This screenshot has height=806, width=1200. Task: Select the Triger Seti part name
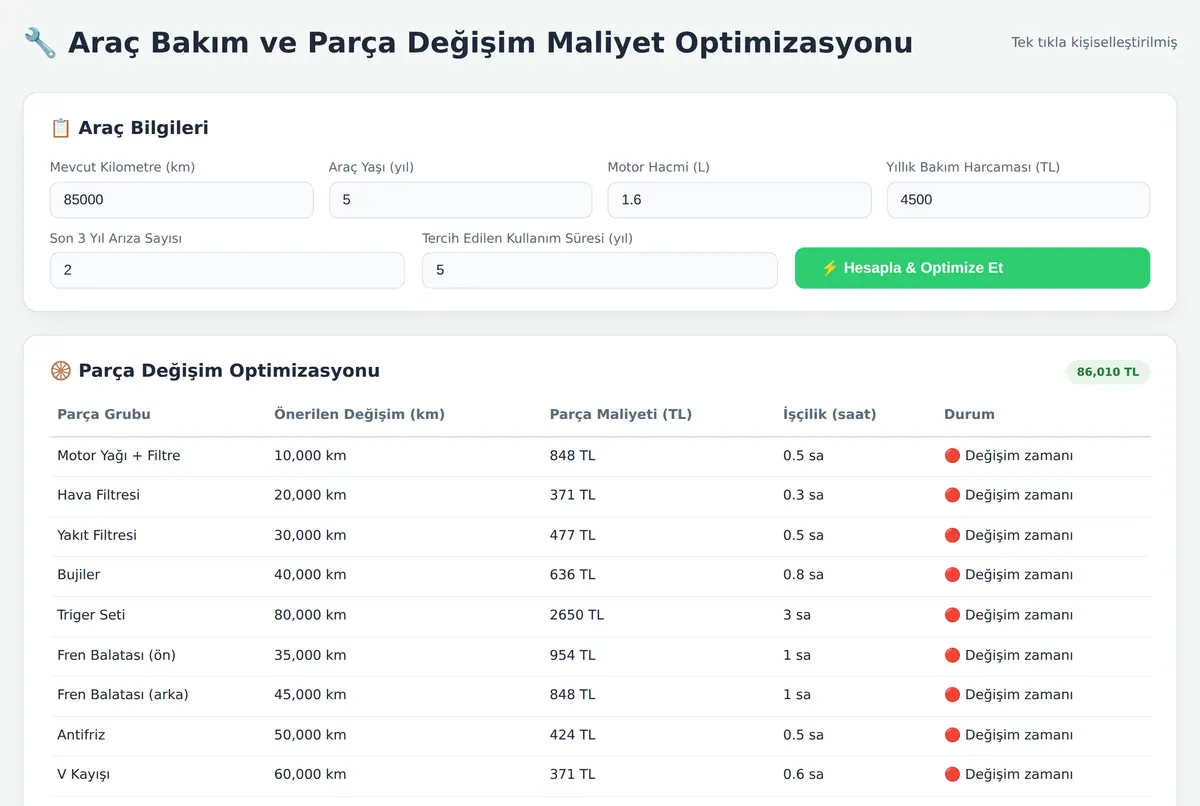(x=91, y=615)
